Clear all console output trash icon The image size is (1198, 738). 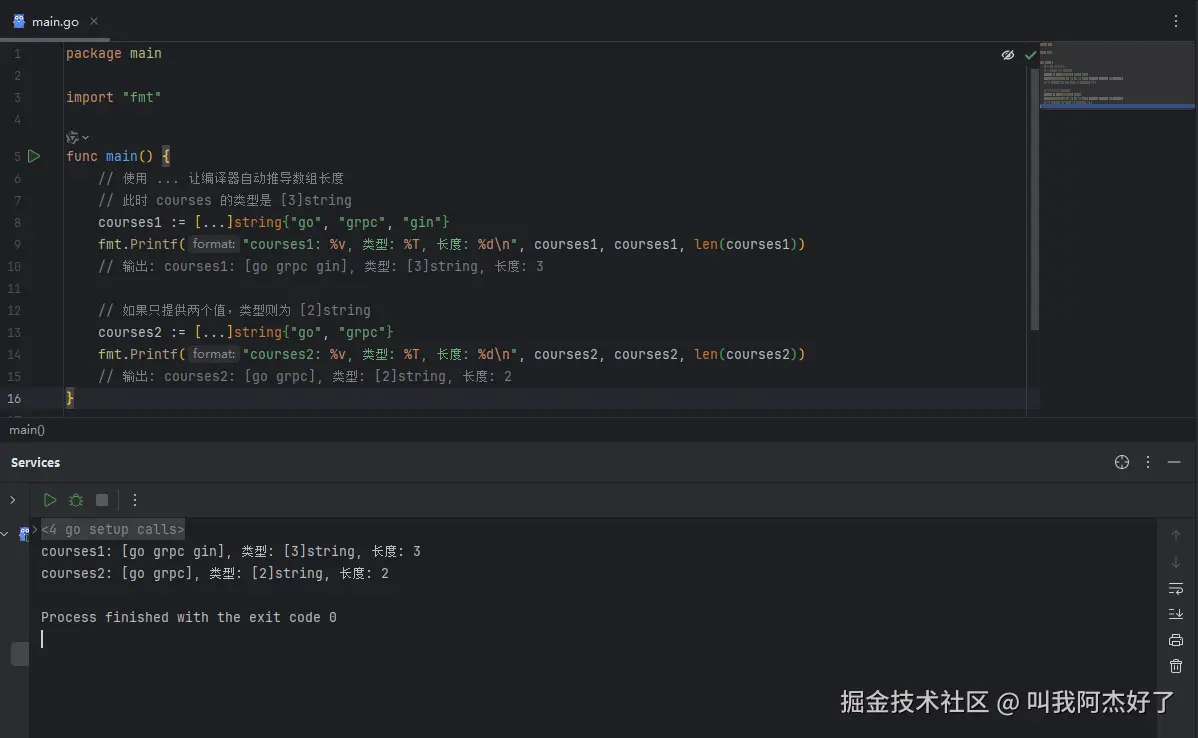(x=1176, y=666)
